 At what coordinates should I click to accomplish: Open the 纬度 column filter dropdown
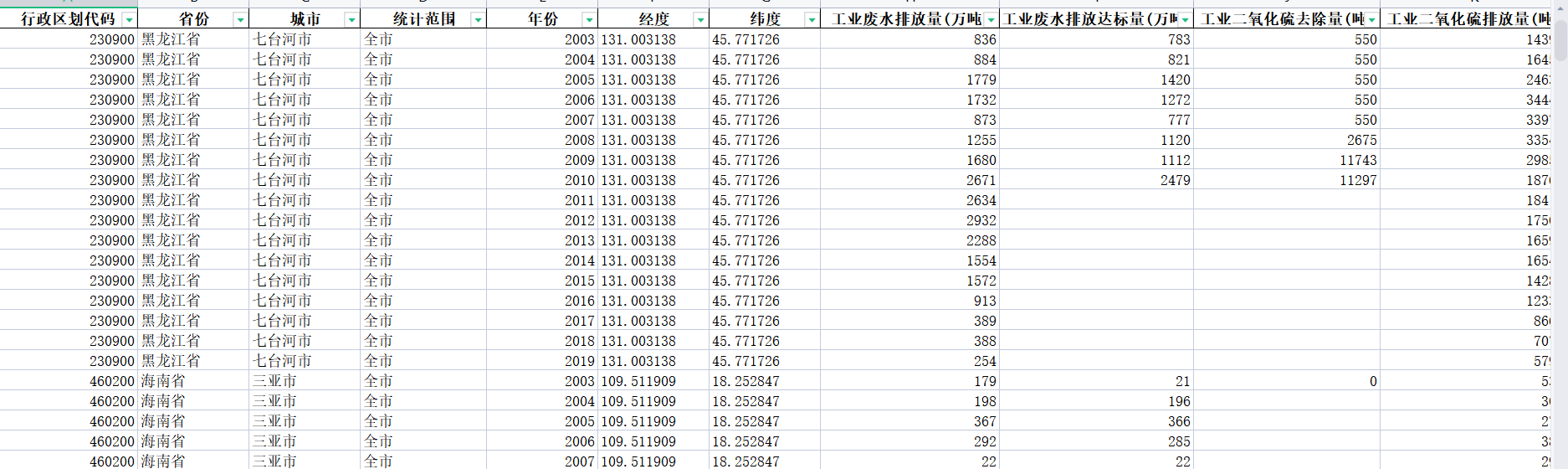tap(812, 19)
